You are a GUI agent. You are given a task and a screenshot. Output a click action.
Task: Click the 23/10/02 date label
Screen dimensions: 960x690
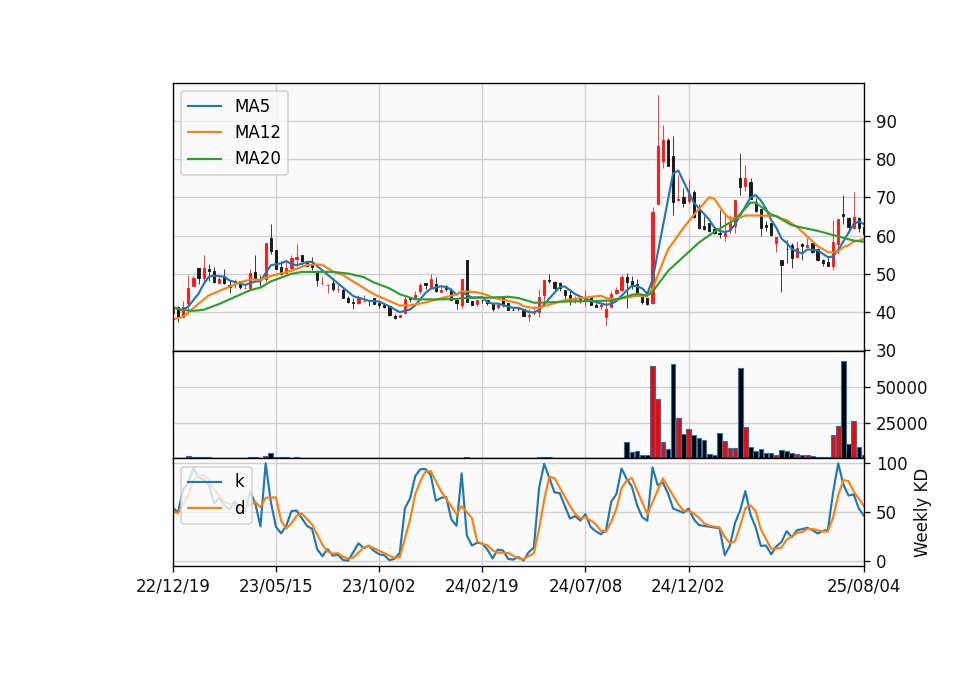point(378,586)
